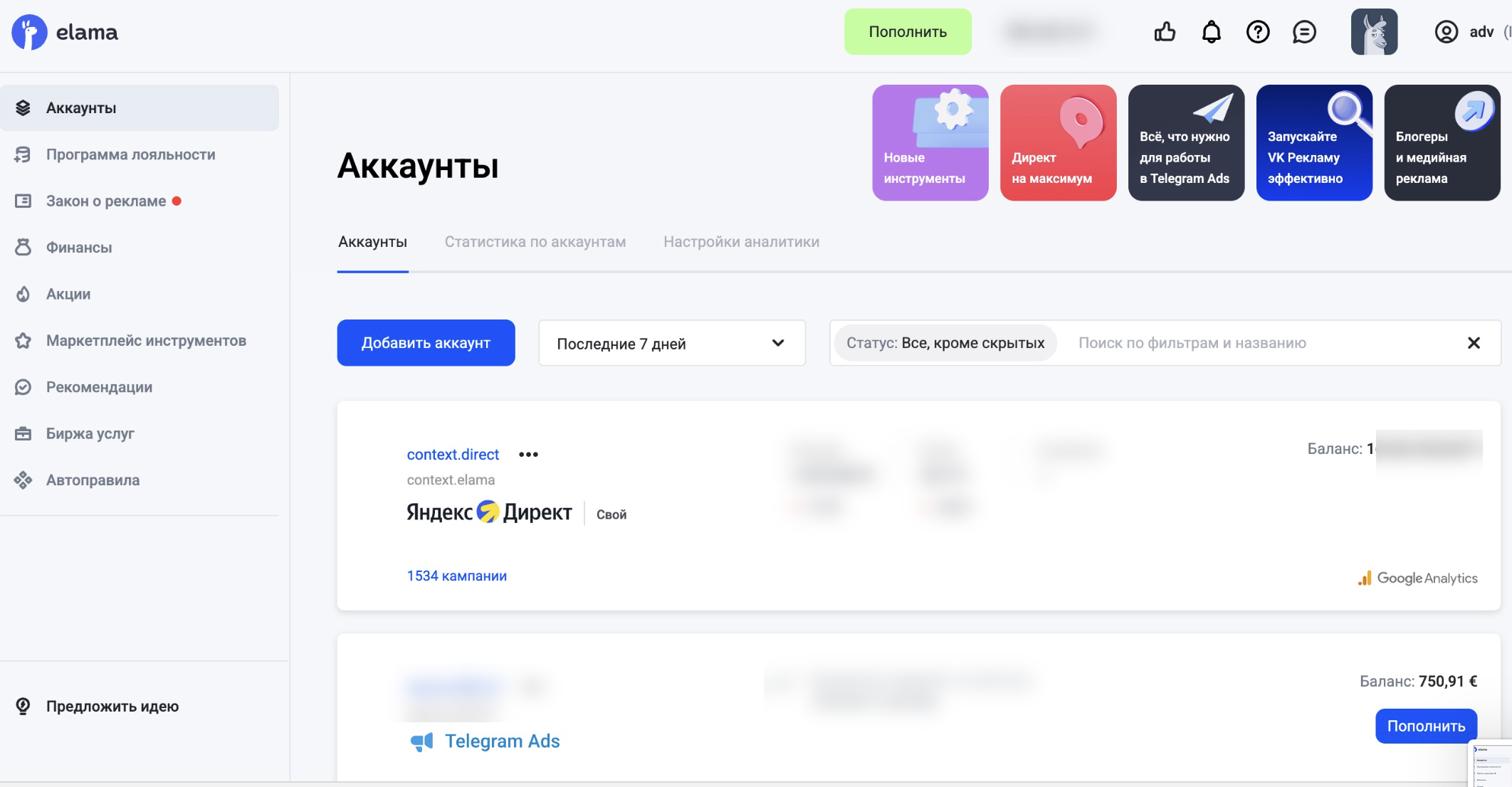
Task: Open the Запускайте VK Рекламу banner
Action: tap(1314, 142)
